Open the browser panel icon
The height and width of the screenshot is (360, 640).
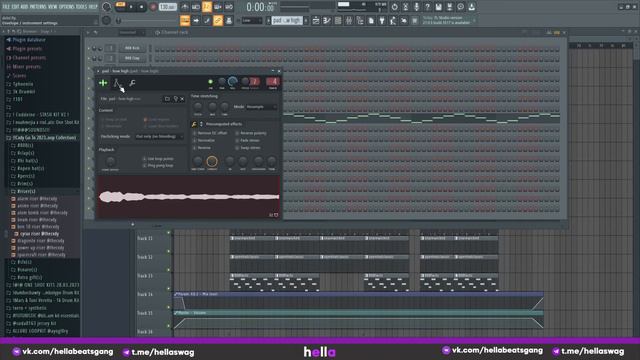click(x=360, y=20)
